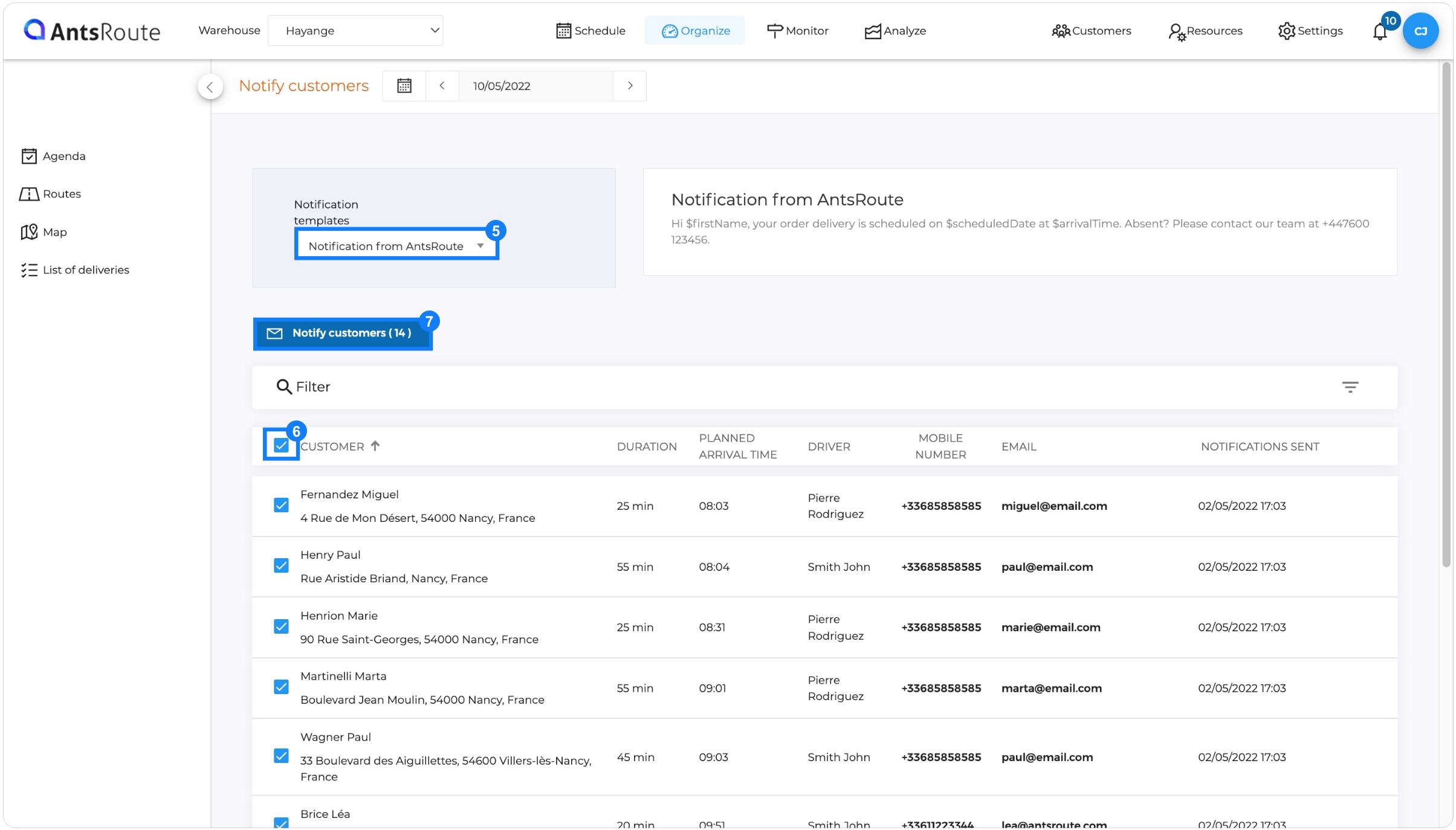Expand the Notification templates dropdown

click(x=396, y=245)
